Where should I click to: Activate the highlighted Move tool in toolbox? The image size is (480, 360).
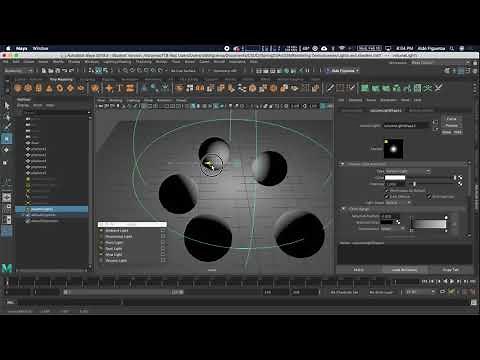pos(7,139)
